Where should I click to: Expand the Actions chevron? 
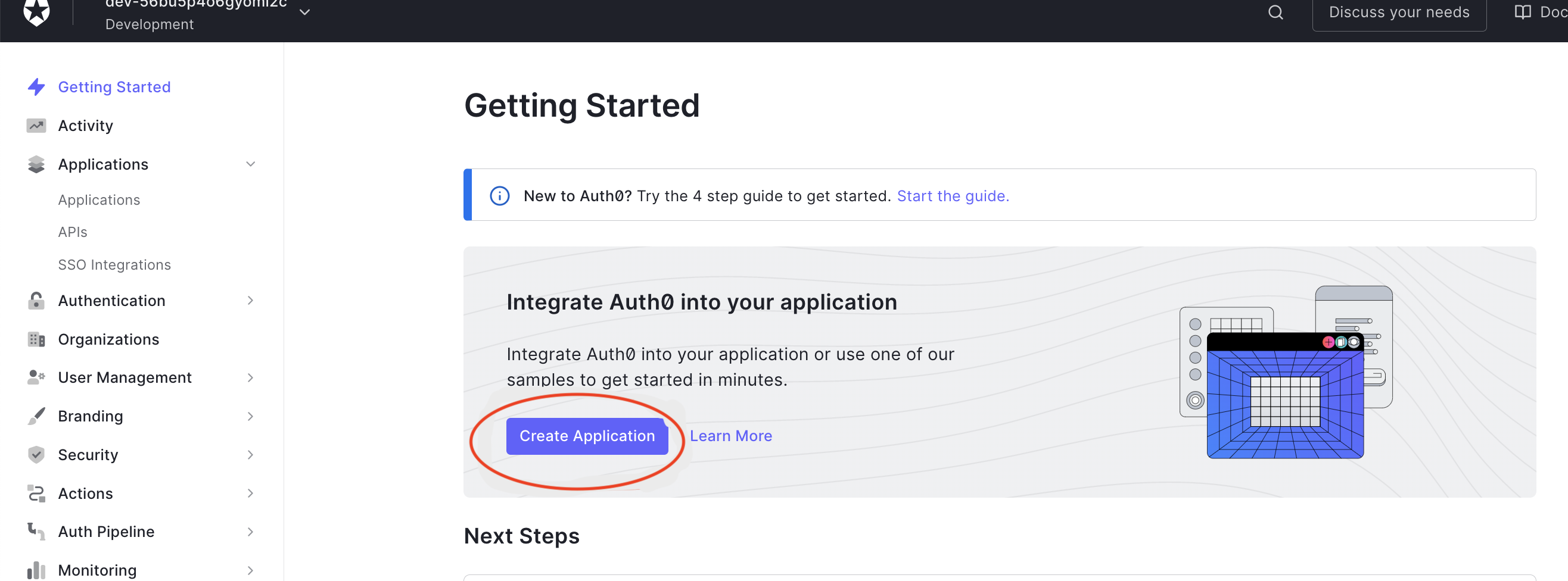[250, 493]
